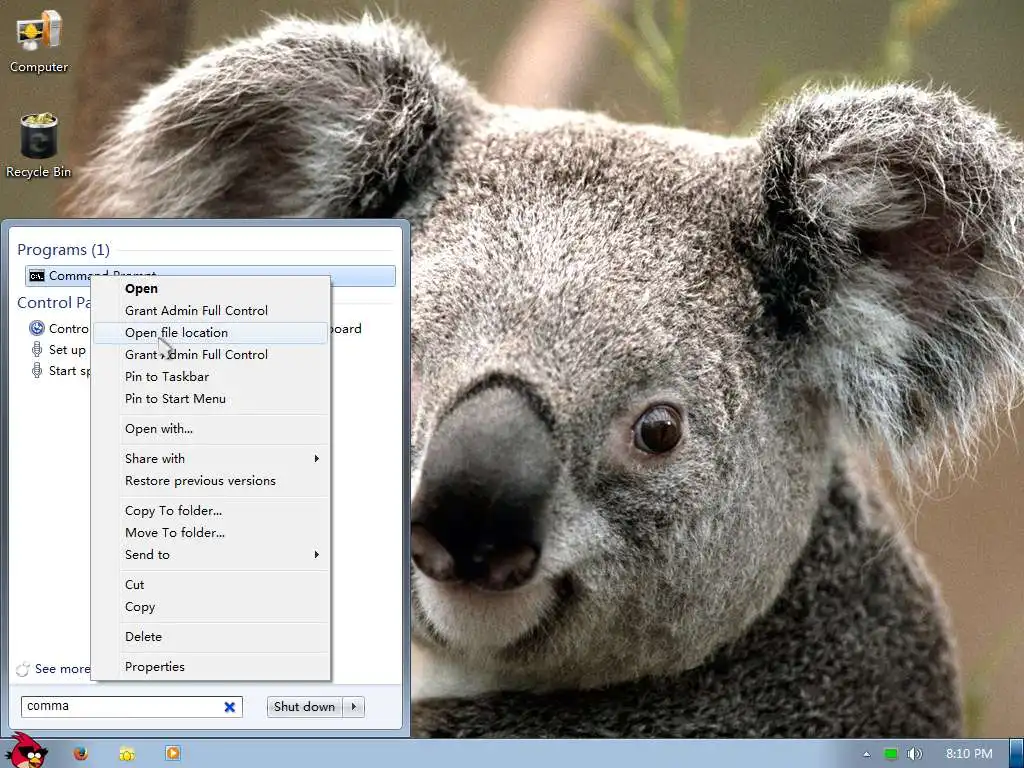Screen dimensions: 1024x768
Task: Click the Control Panel result globe icon
Action: coord(37,328)
